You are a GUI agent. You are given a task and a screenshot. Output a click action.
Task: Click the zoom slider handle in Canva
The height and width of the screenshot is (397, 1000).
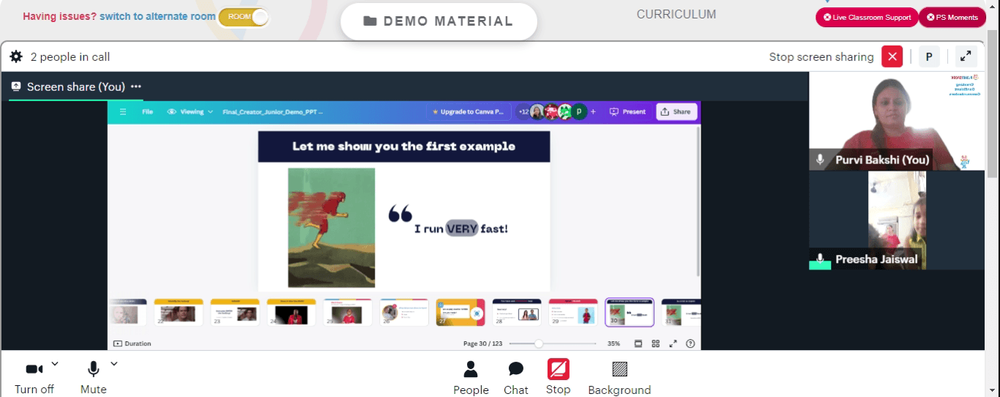[539, 343]
